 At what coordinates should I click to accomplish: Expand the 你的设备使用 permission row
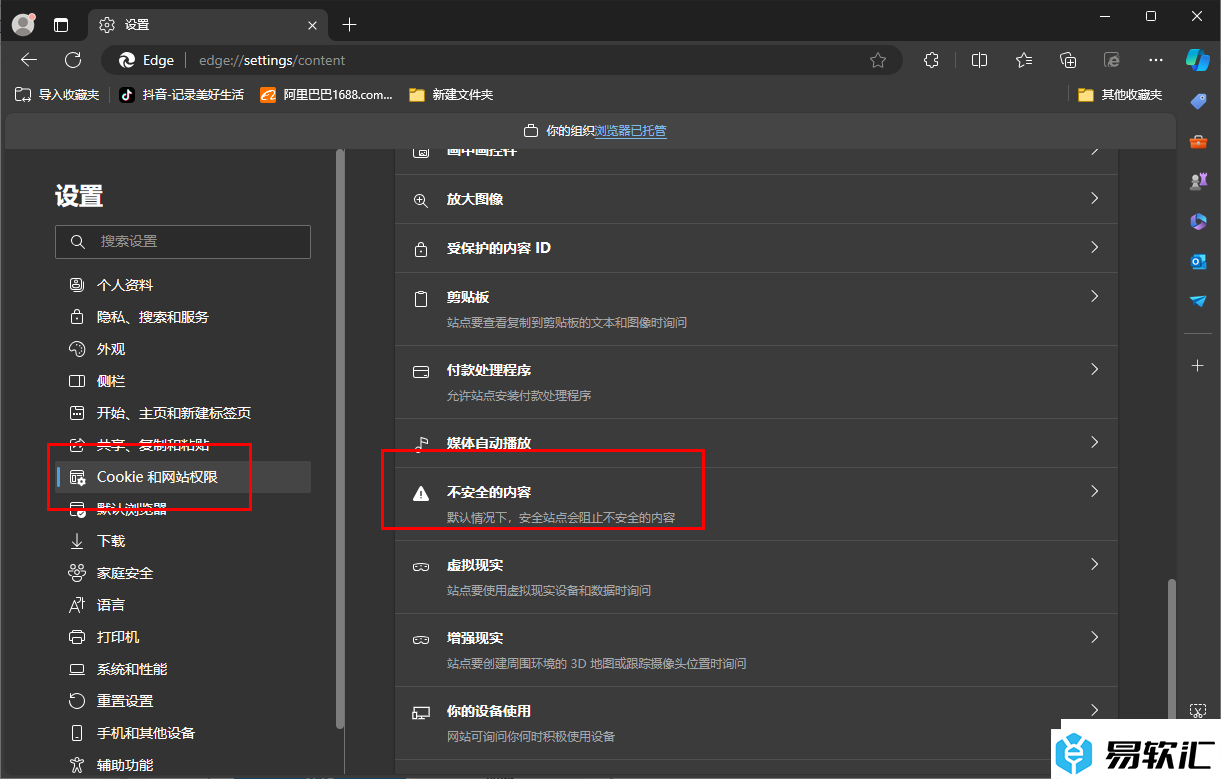click(x=756, y=723)
